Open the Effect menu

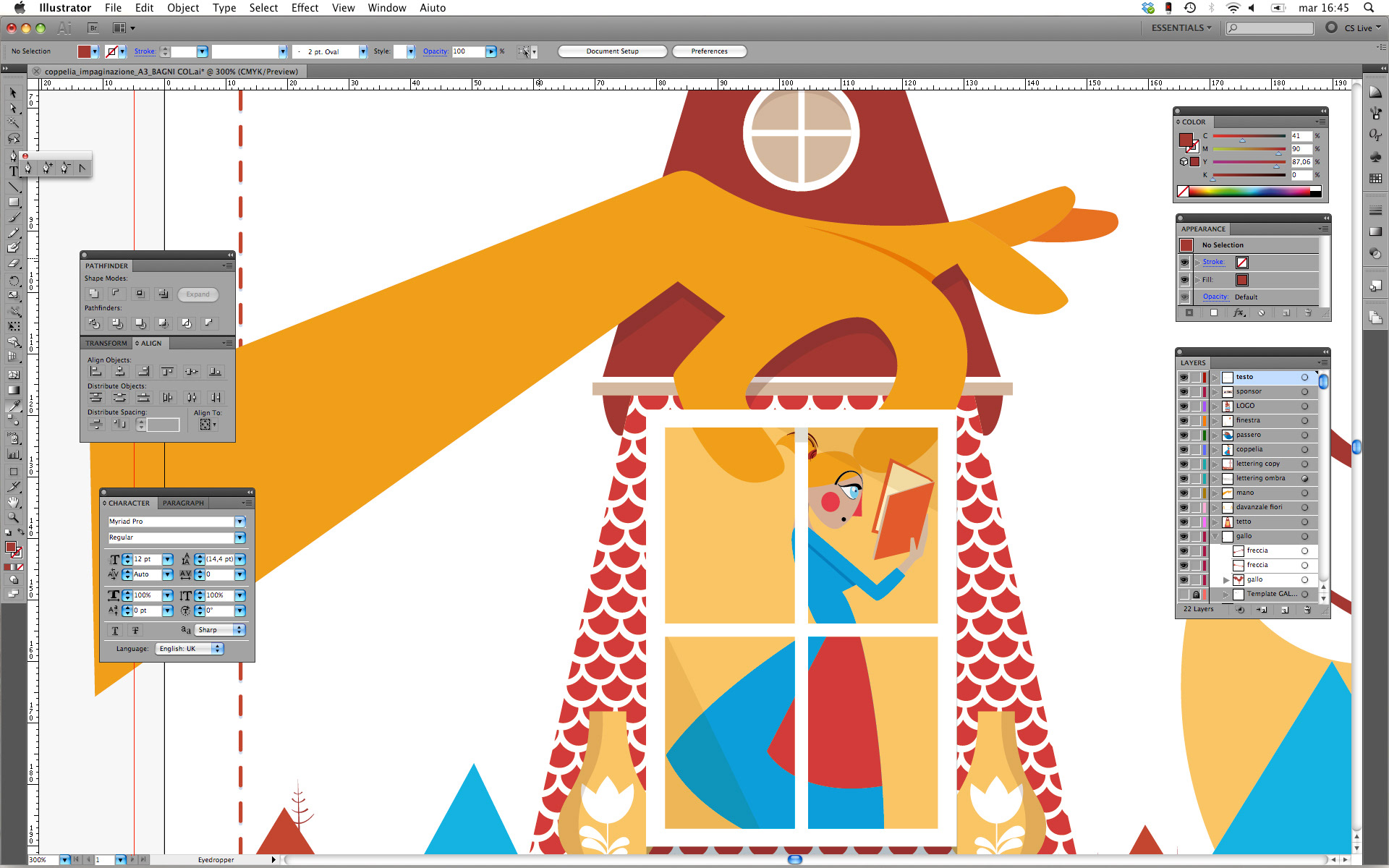(305, 8)
